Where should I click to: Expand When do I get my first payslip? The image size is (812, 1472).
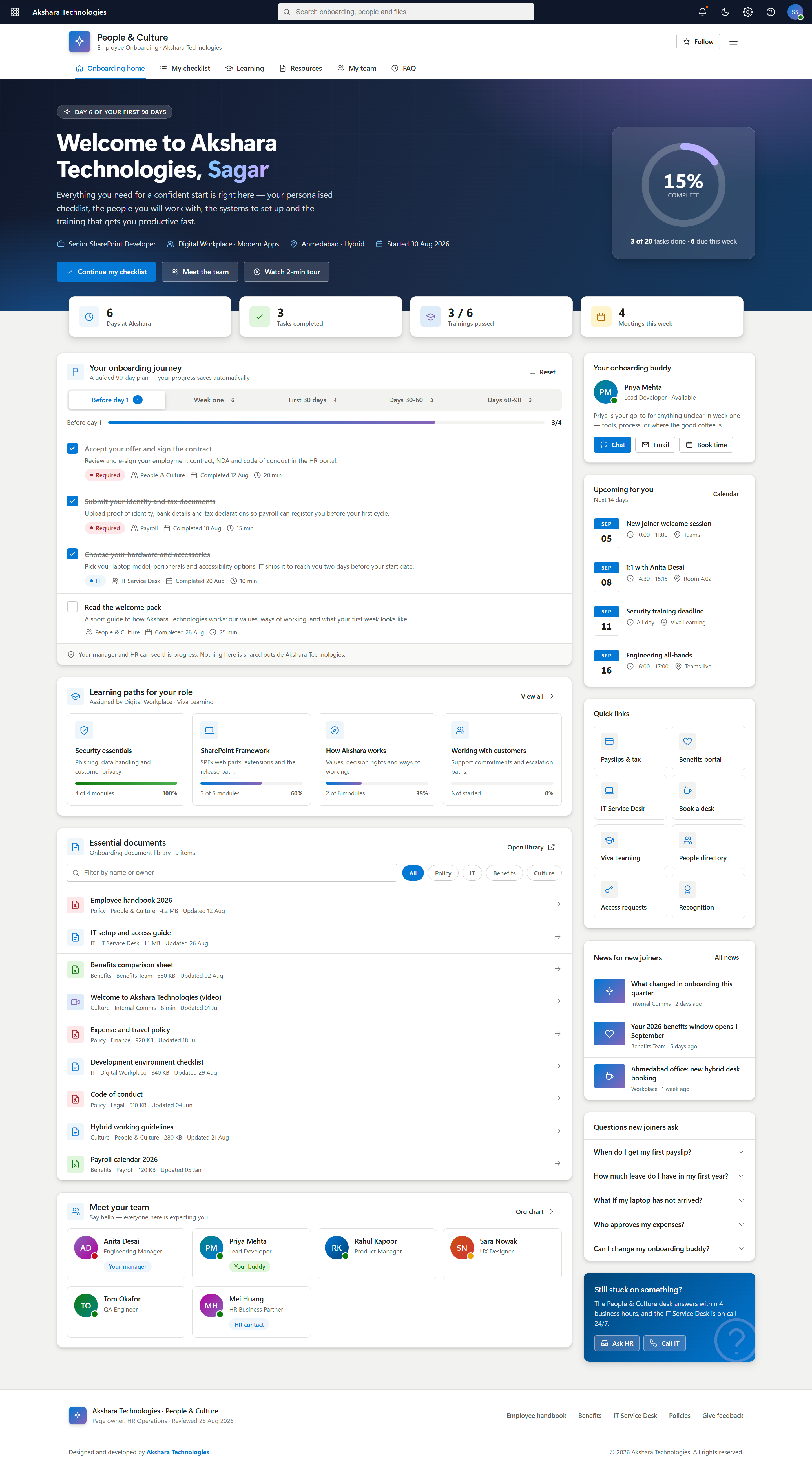coord(669,1152)
